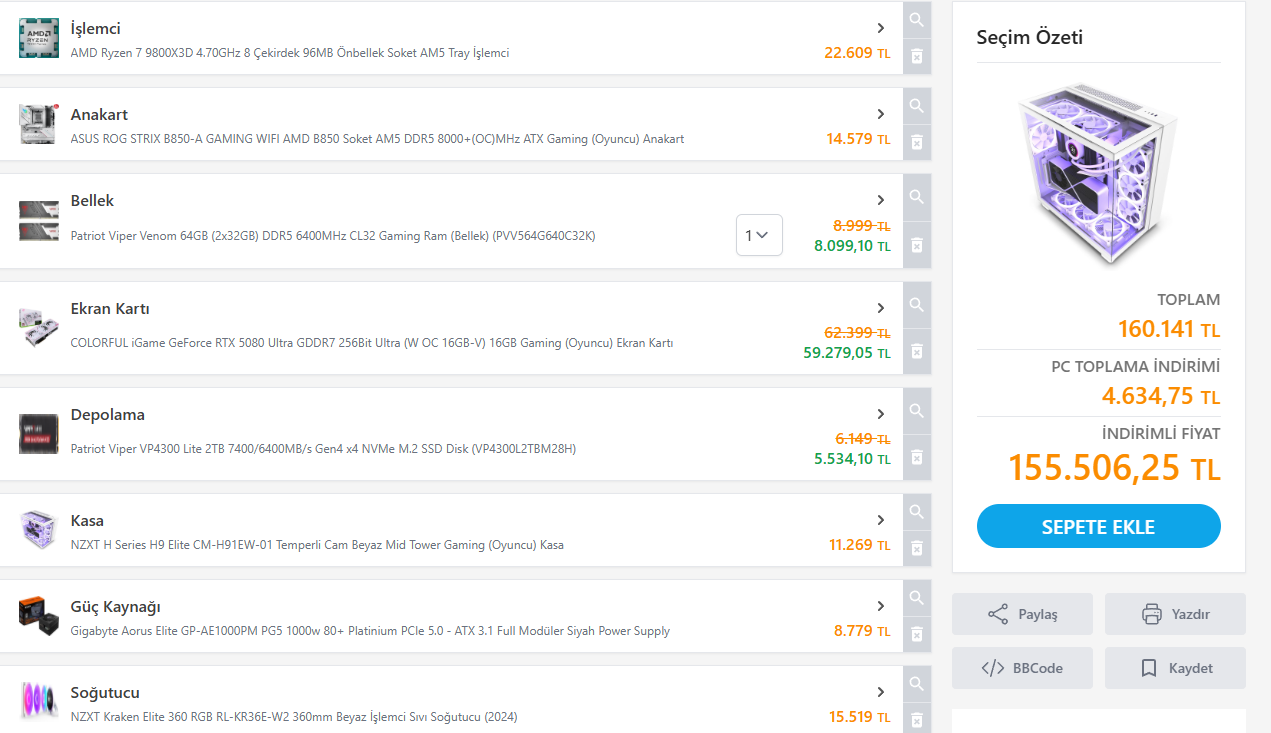
Task: Click the Patriot Viper VP4300 Lite product name
Action: (323, 449)
